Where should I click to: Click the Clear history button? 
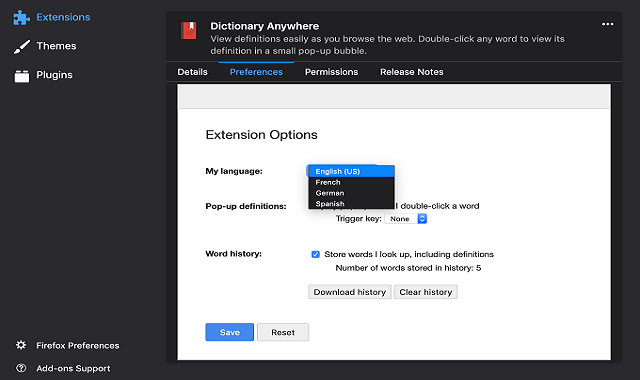coord(426,292)
